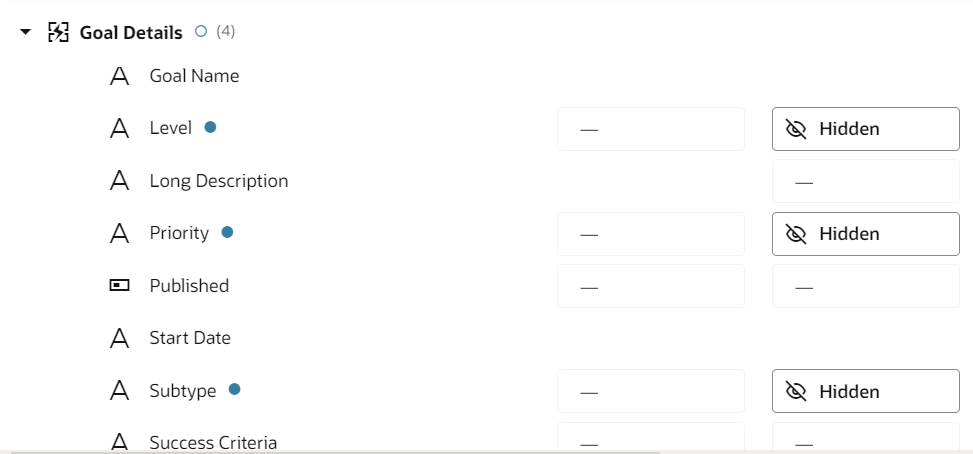Click the field icon beside Published

pyautogui.click(x=119, y=285)
